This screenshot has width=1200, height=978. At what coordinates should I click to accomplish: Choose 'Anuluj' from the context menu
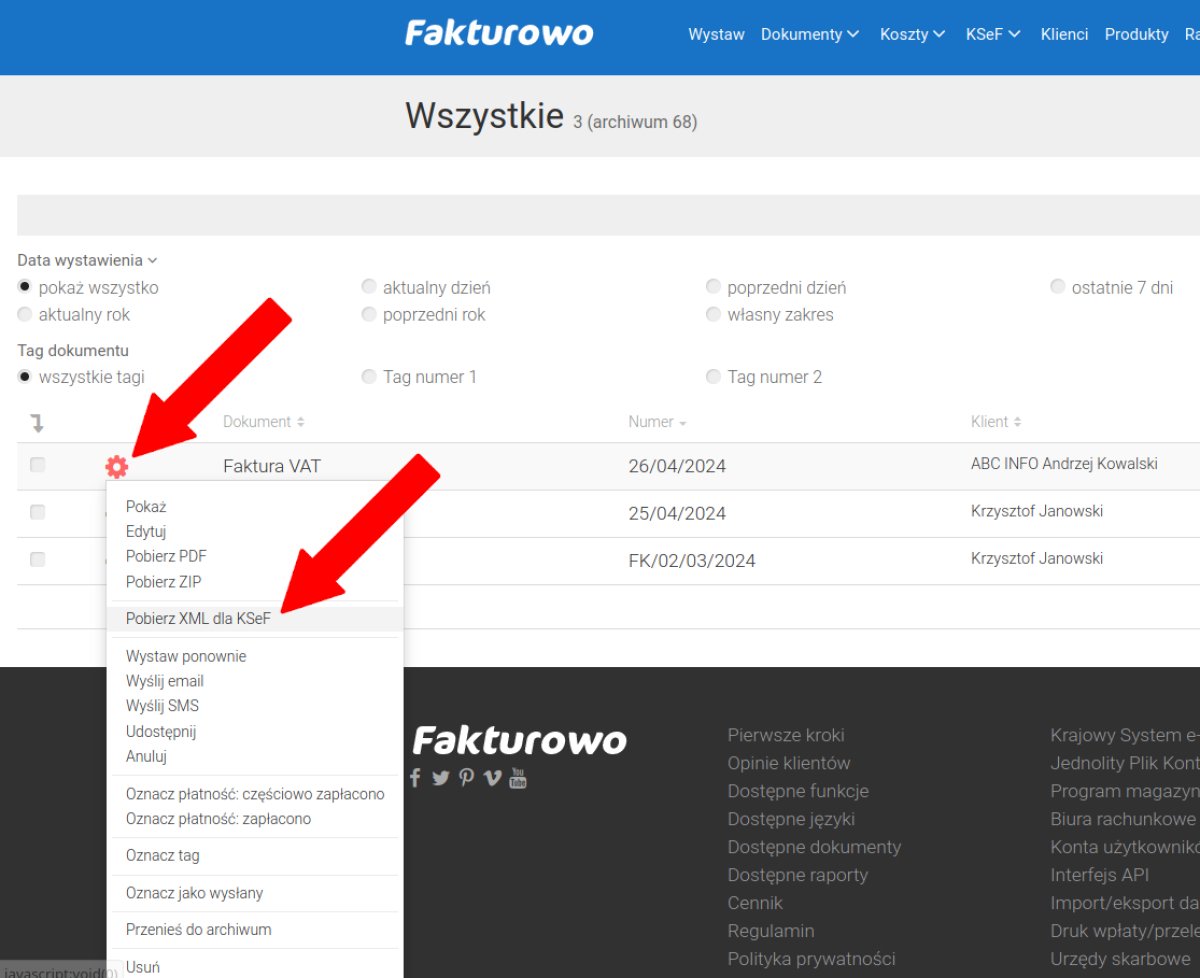pos(146,756)
